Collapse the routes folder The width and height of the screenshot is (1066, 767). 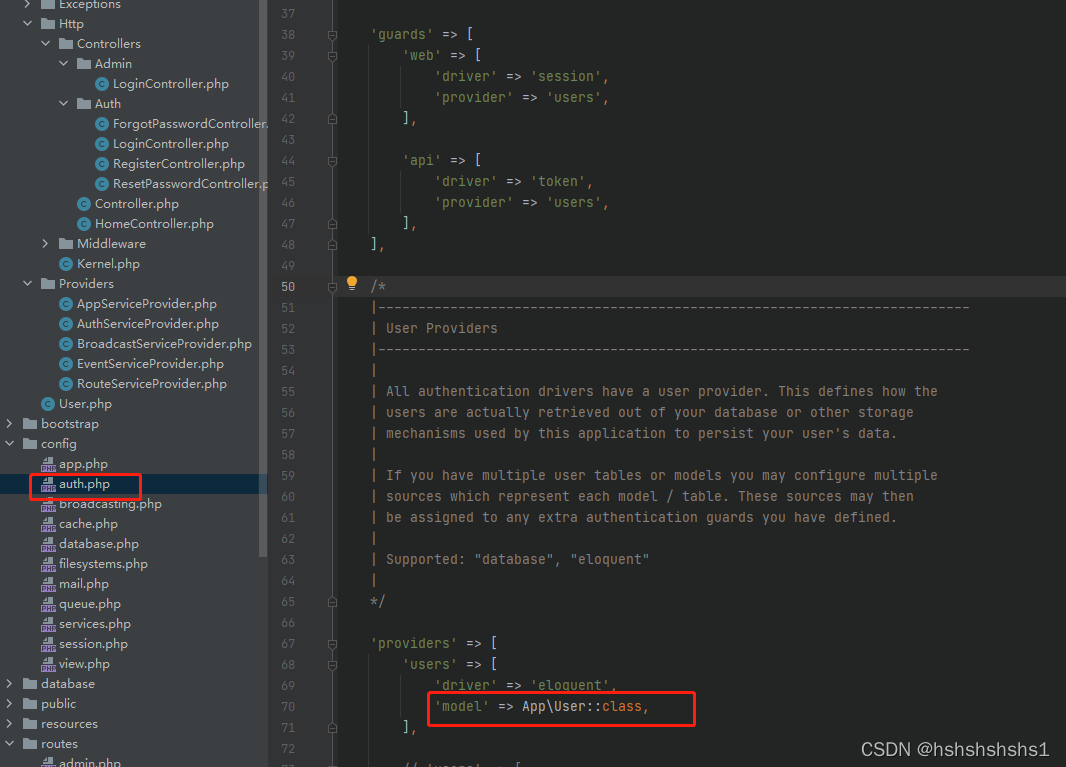[10, 744]
